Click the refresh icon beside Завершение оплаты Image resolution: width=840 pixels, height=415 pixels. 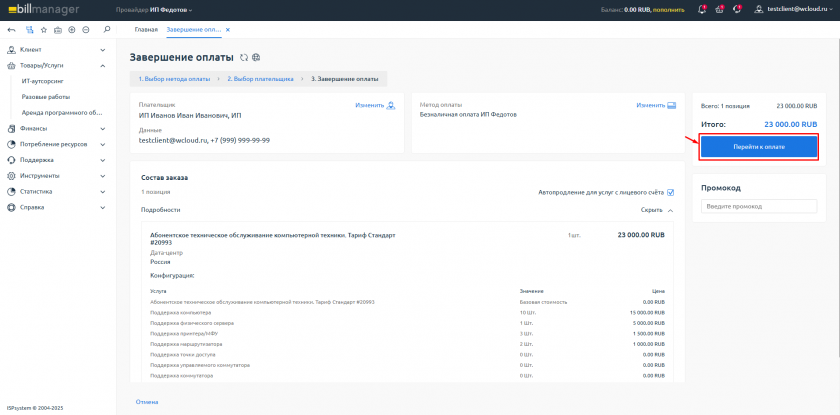(244, 57)
